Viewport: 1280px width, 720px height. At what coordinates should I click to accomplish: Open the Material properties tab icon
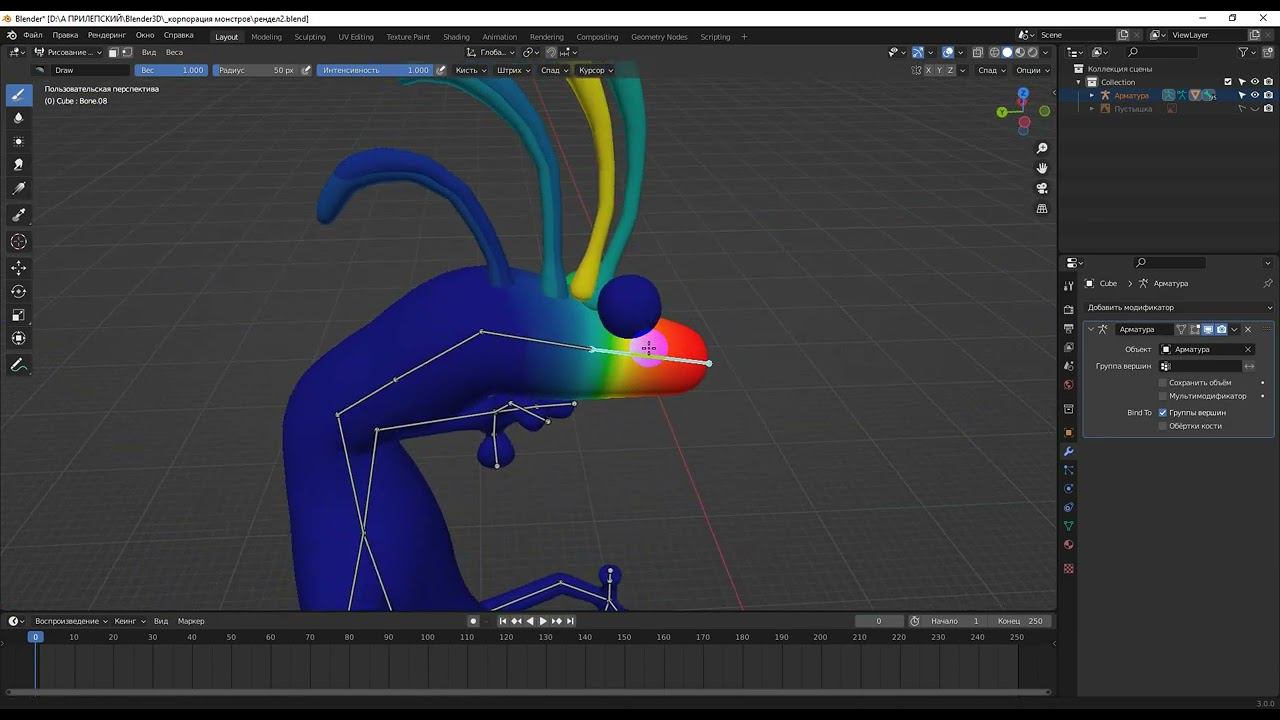pos(1068,545)
